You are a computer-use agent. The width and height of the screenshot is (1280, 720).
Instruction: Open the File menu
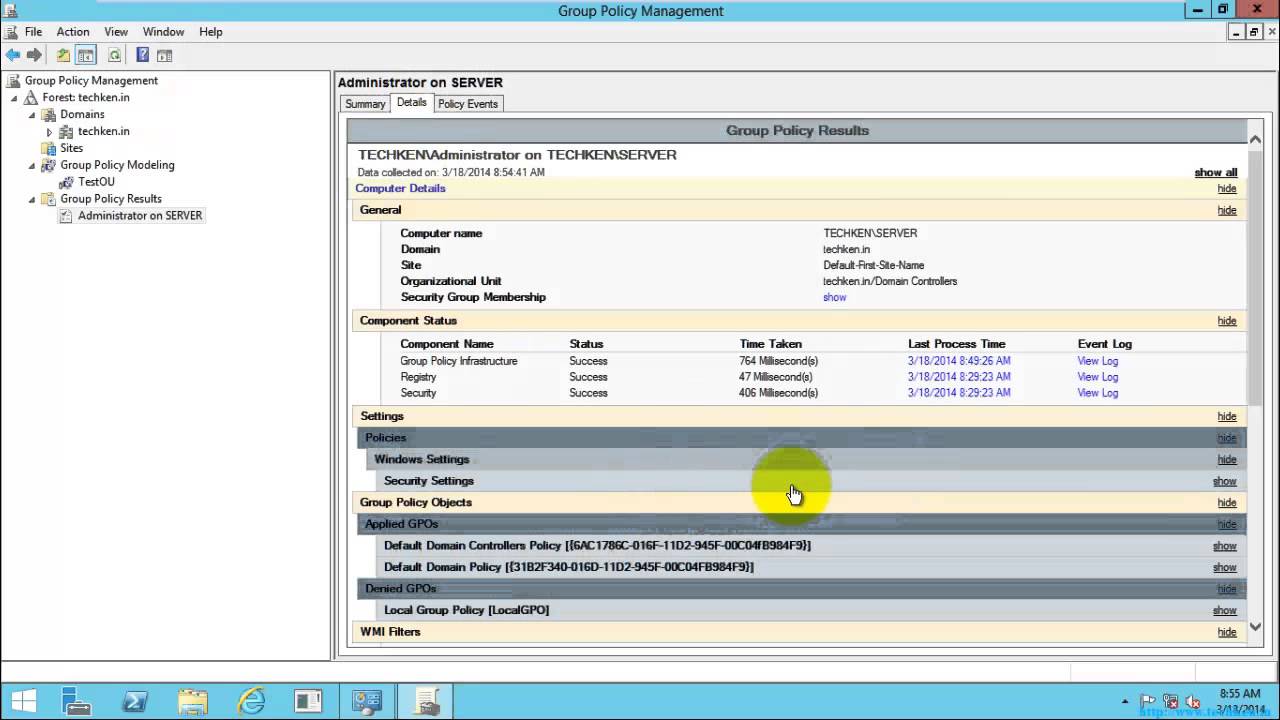tap(33, 32)
